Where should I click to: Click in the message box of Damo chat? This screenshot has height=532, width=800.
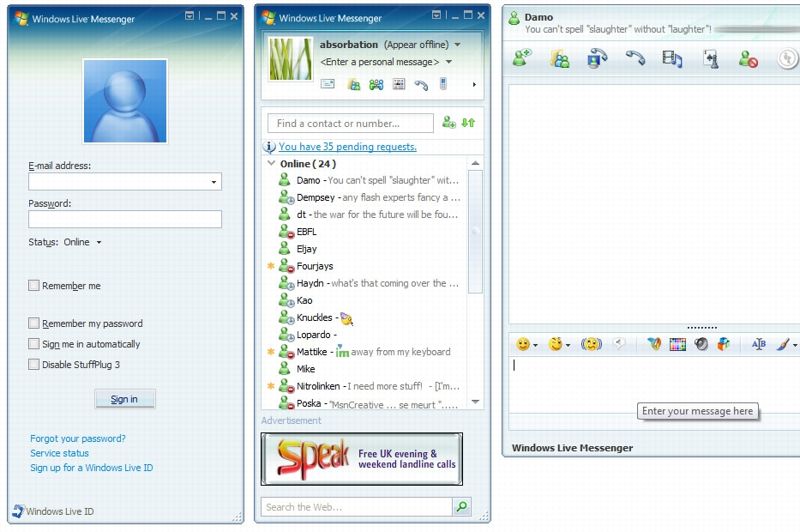tap(654, 384)
